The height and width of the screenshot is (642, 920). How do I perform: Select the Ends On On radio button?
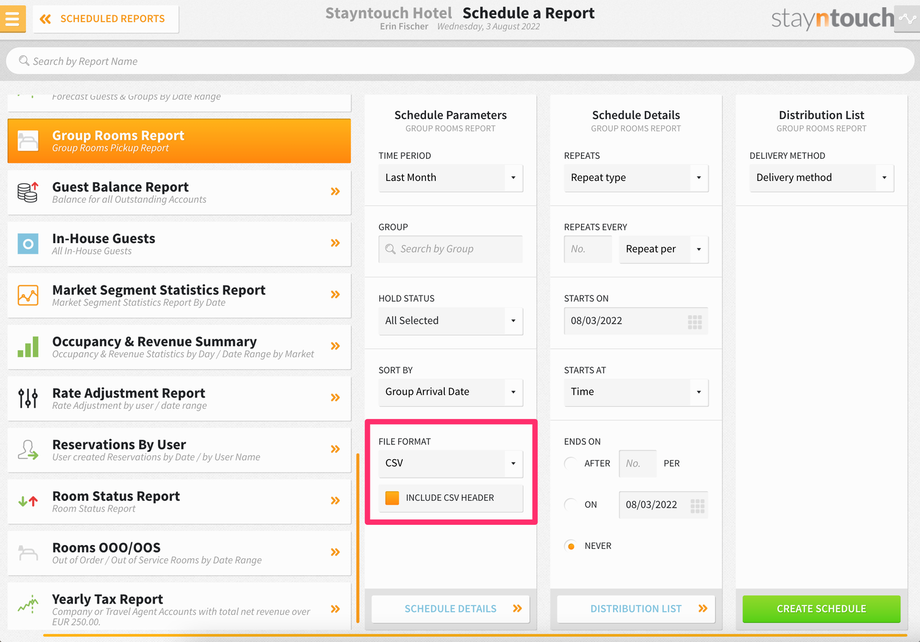pos(570,505)
